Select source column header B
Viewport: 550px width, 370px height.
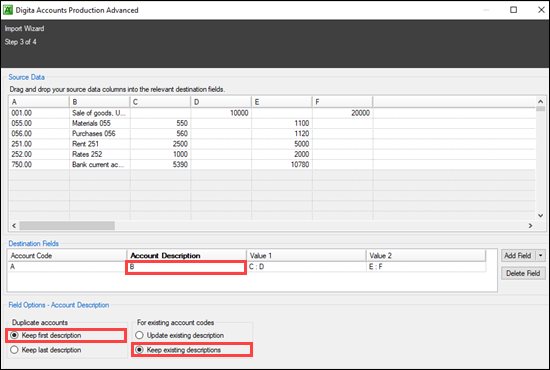tap(100, 102)
